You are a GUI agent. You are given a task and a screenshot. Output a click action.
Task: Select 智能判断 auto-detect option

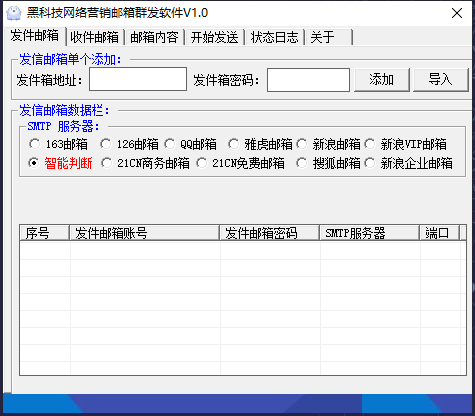[60, 163]
